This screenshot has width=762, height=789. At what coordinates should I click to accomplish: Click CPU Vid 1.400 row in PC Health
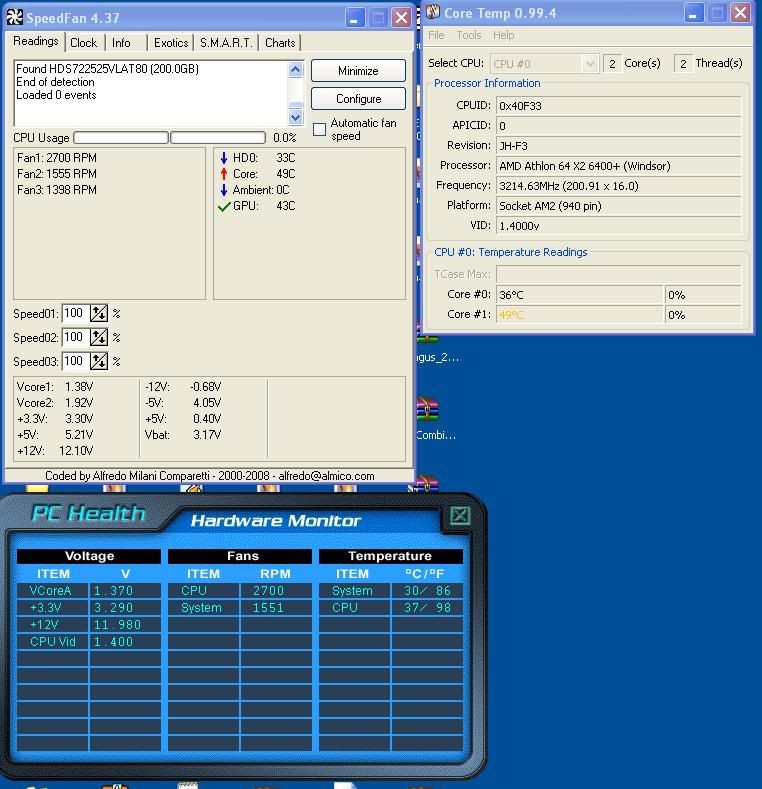coord(89,642)
